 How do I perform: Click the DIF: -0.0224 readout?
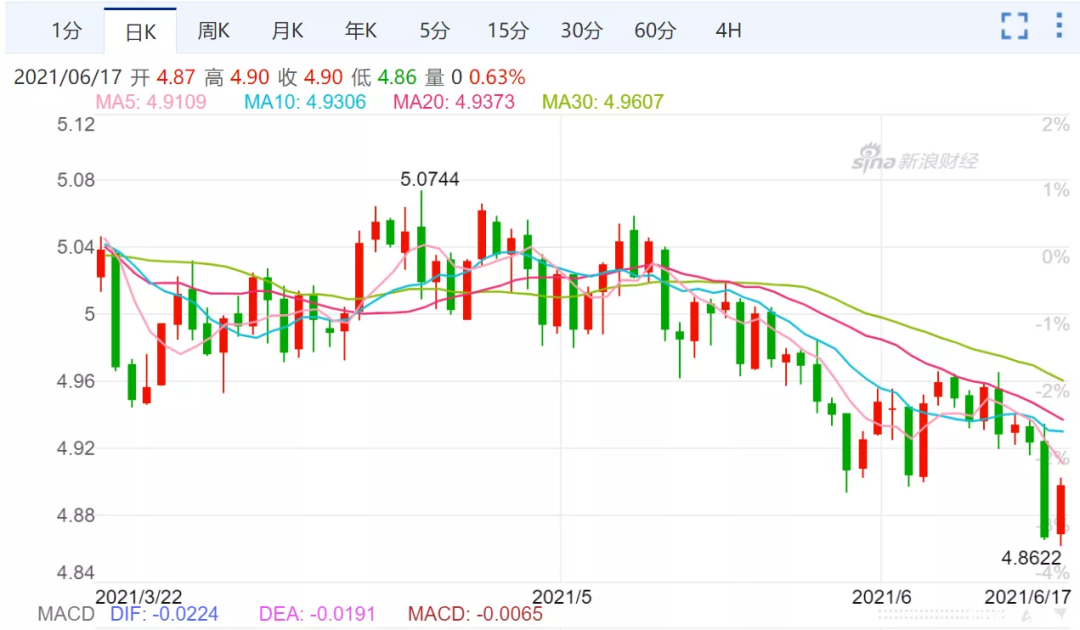[x=165, y=613]
